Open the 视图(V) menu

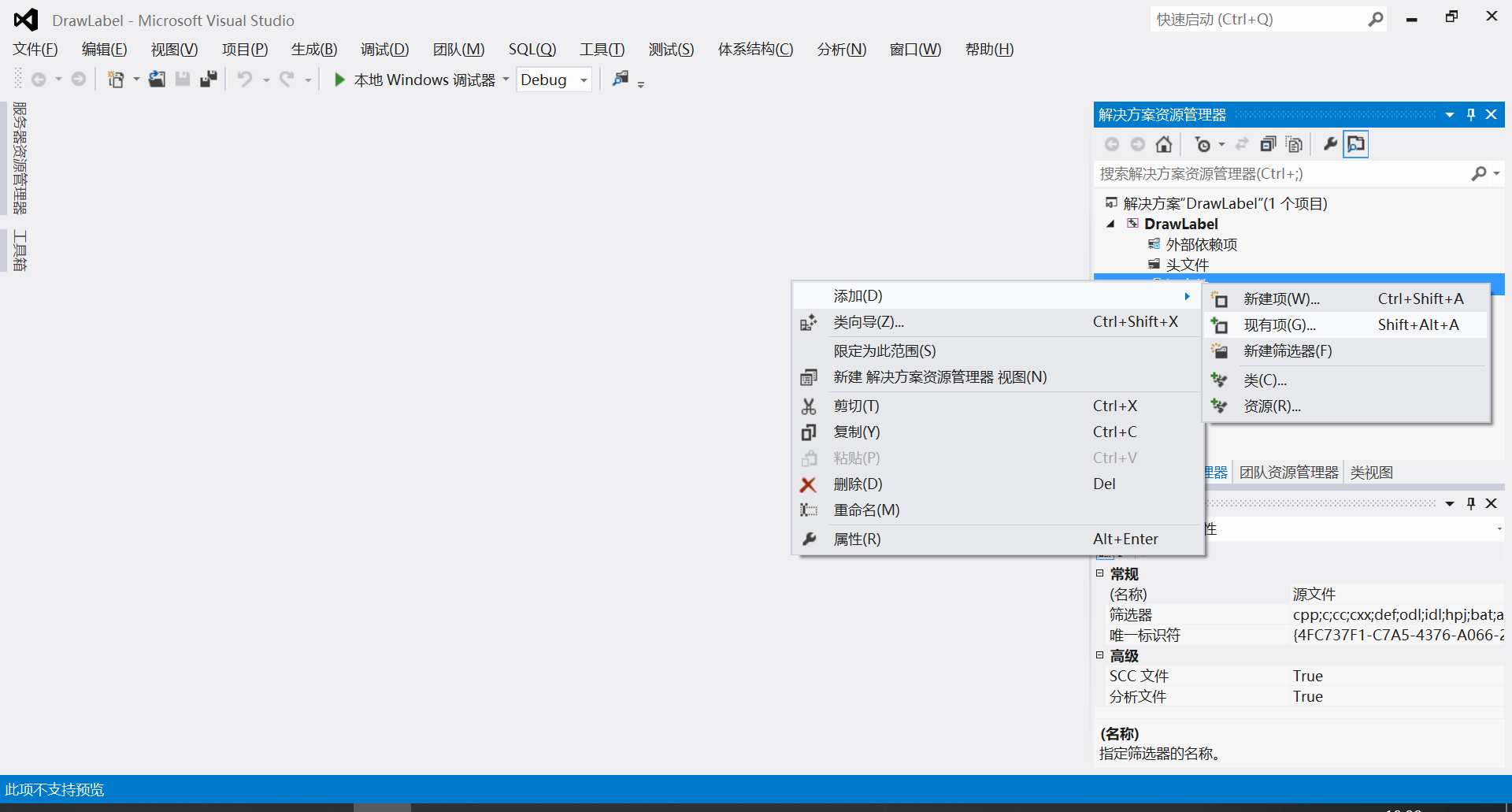tap(174, 50)
